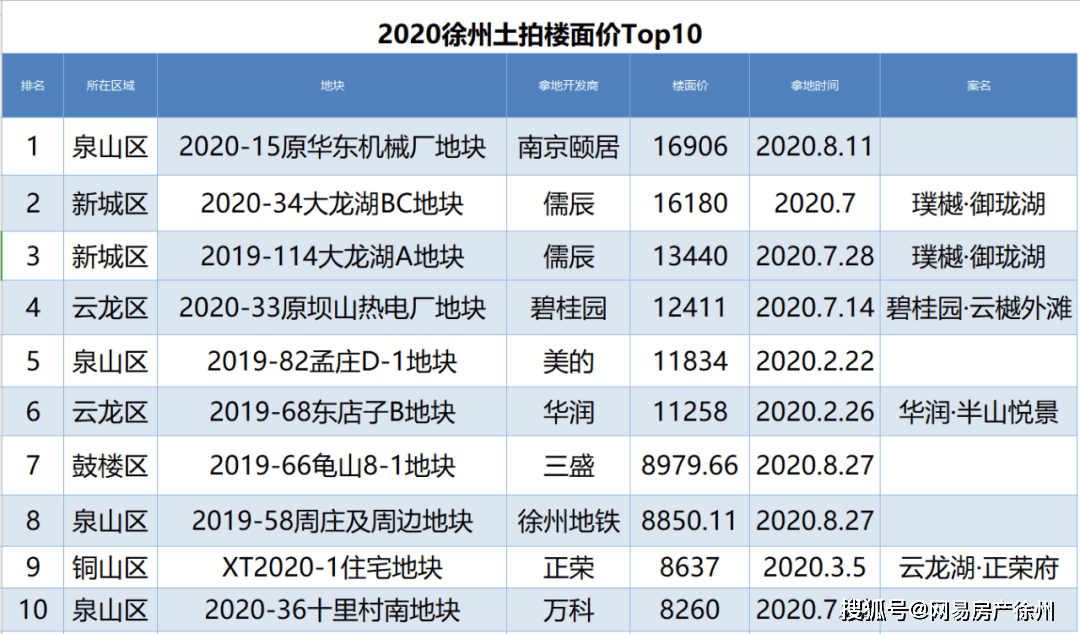Screen dimensions: 1080x634
Task: Select rank number 10 cell
Action: pos(33,610)
